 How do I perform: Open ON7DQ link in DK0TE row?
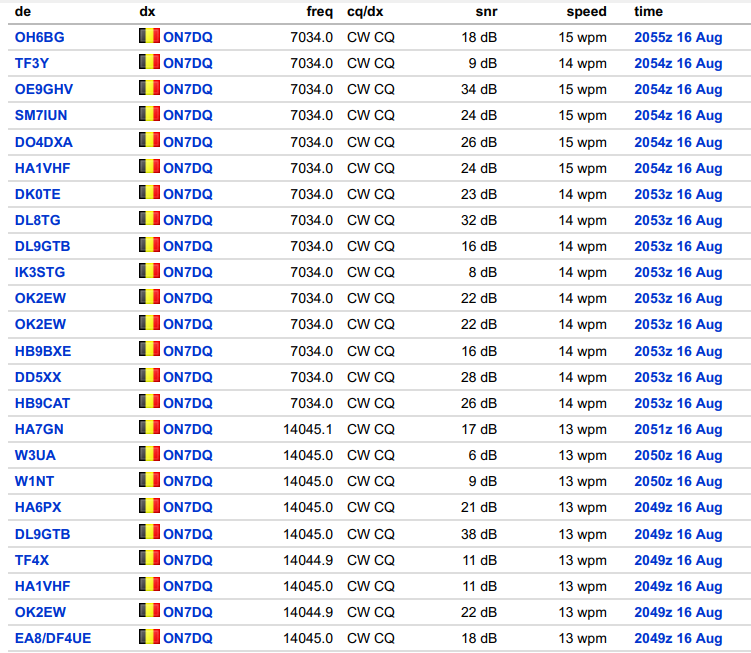pyautogui.click(x=188, y=195)
